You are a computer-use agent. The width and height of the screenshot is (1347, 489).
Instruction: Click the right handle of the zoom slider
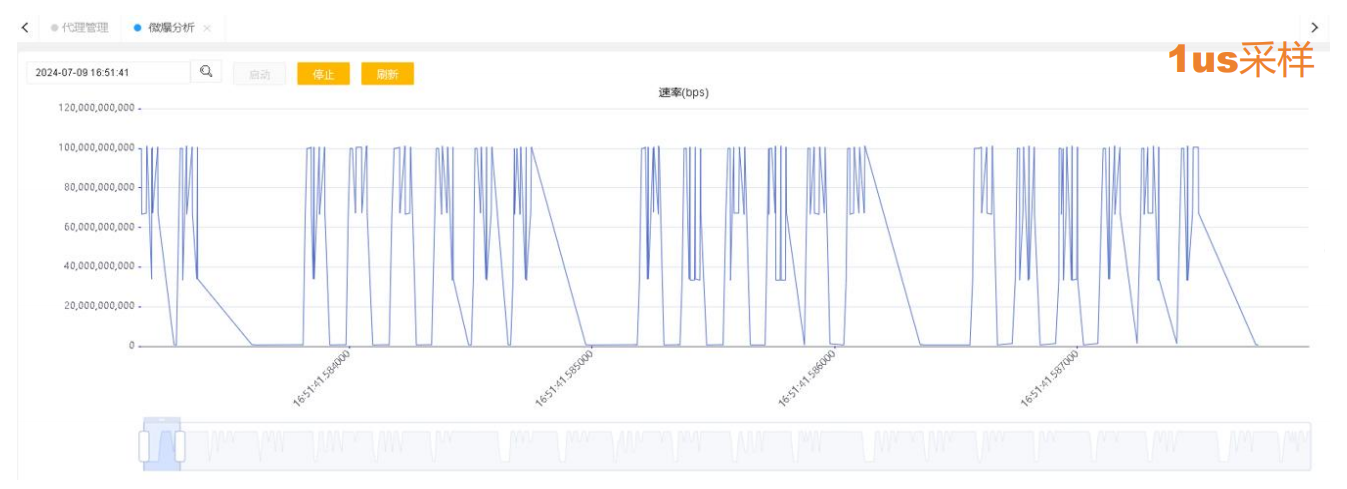pos(180,446)
